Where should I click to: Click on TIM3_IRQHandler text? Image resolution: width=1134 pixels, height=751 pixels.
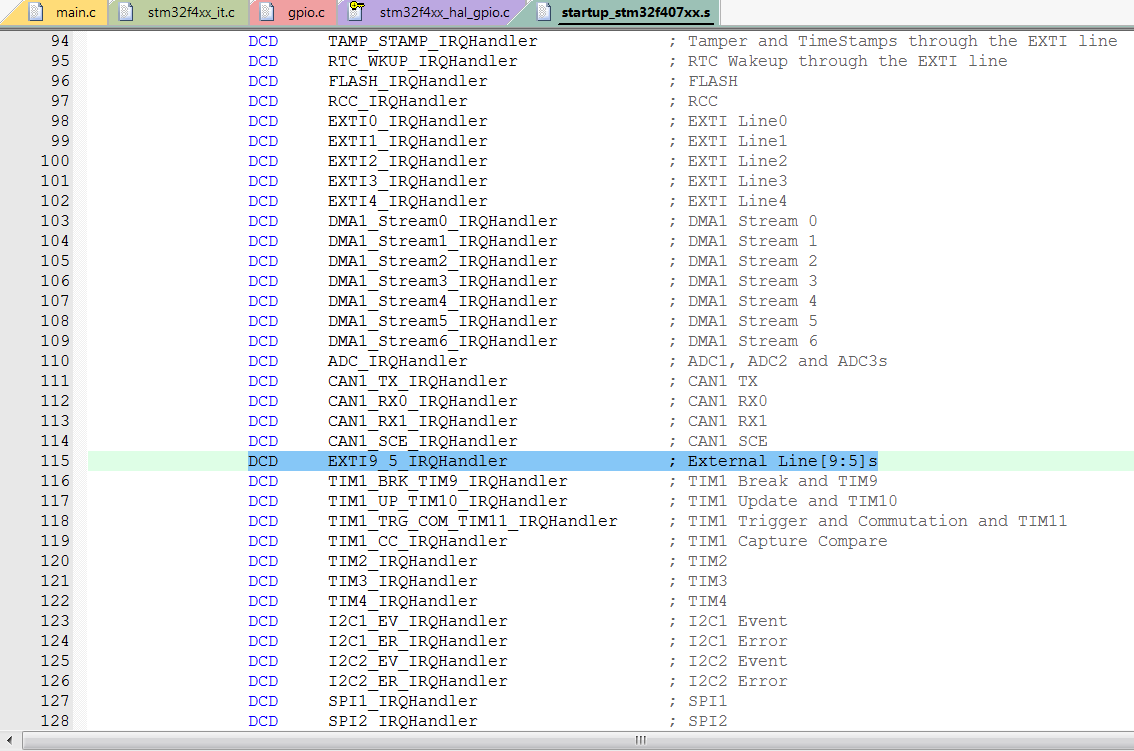click(x=402, y=581)
